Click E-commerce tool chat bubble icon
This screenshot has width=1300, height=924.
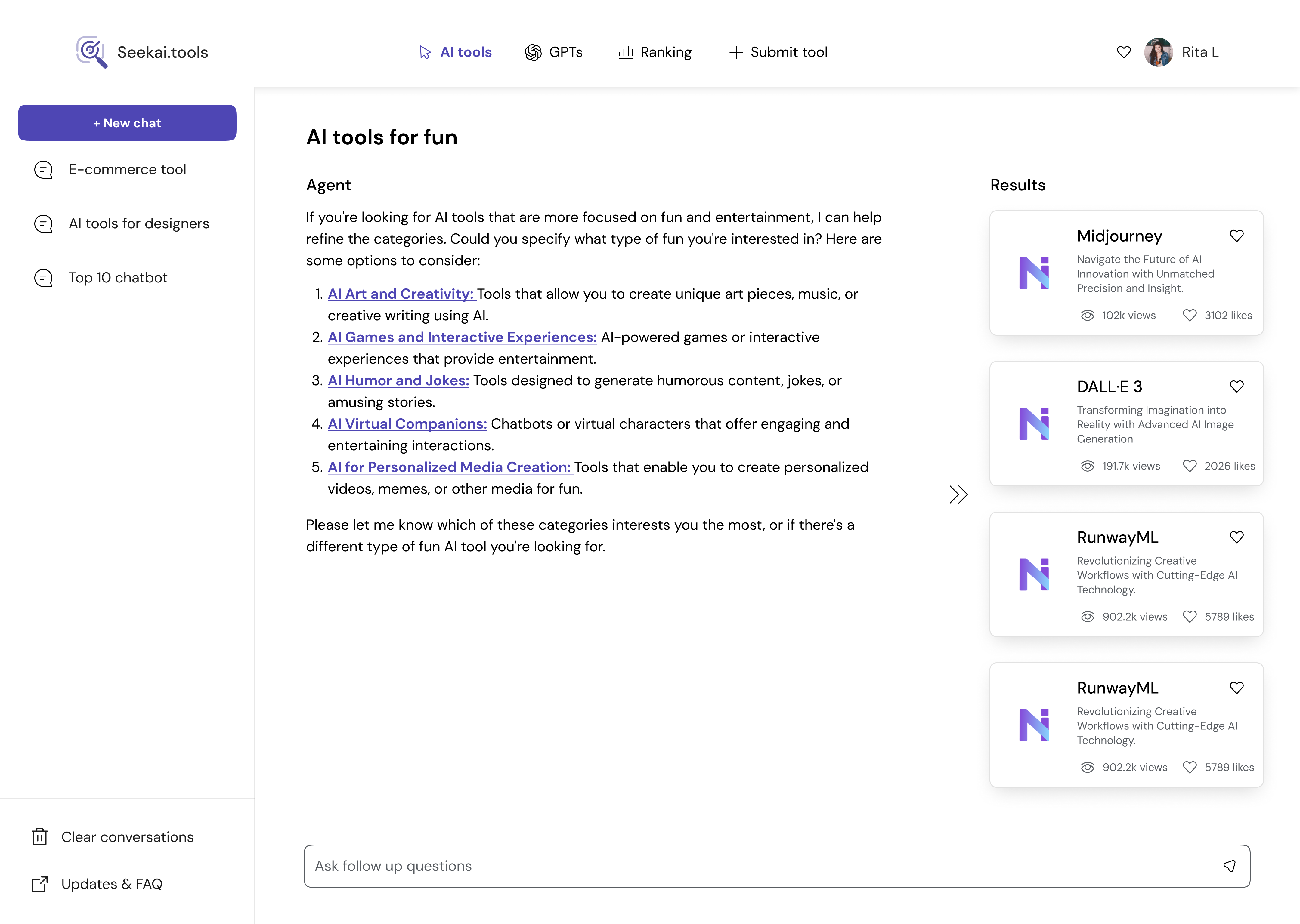click(x=44, y=170)
